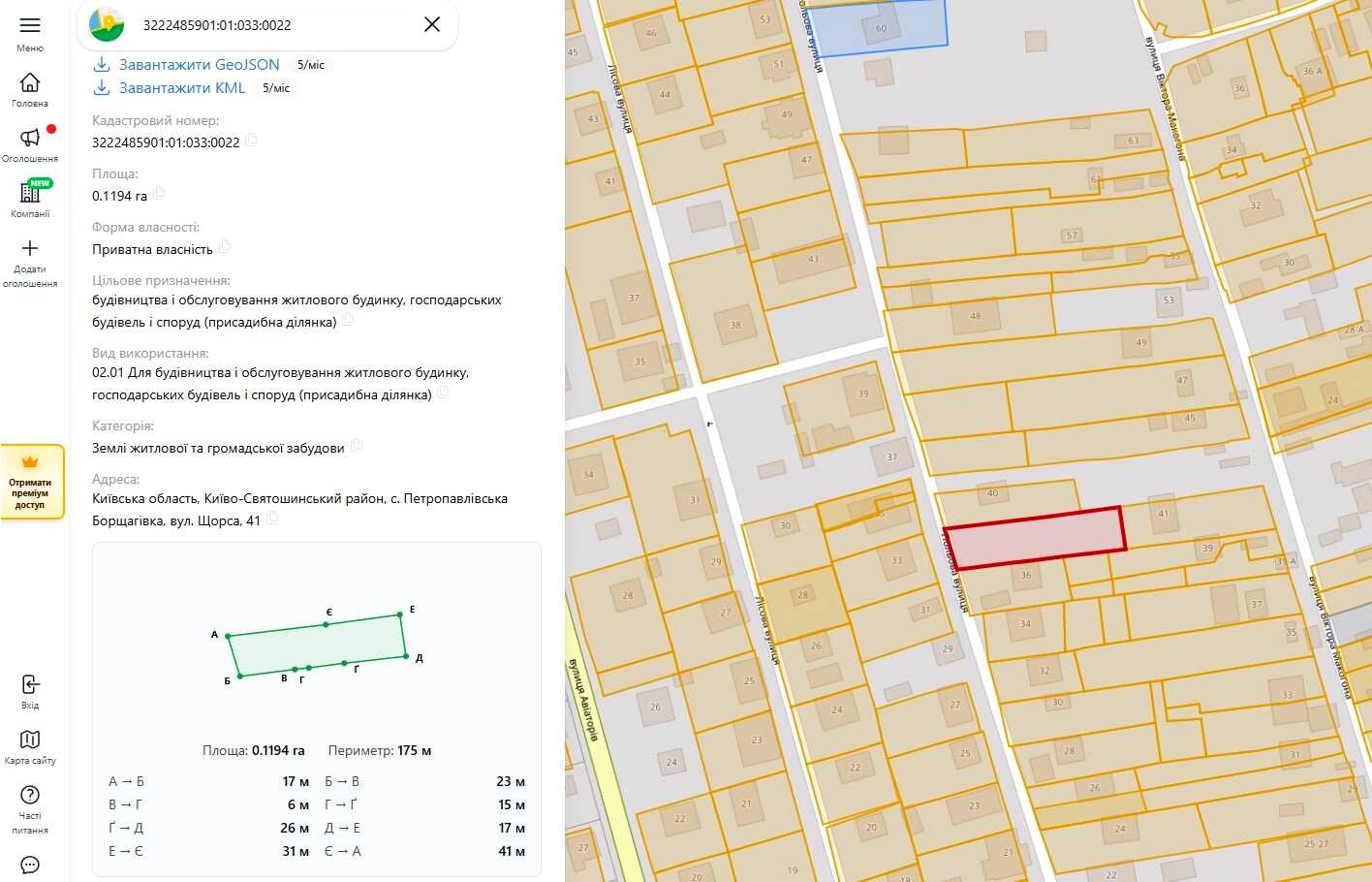
Task: Open Оголошення announcements section
Action: tap(30, 144)
